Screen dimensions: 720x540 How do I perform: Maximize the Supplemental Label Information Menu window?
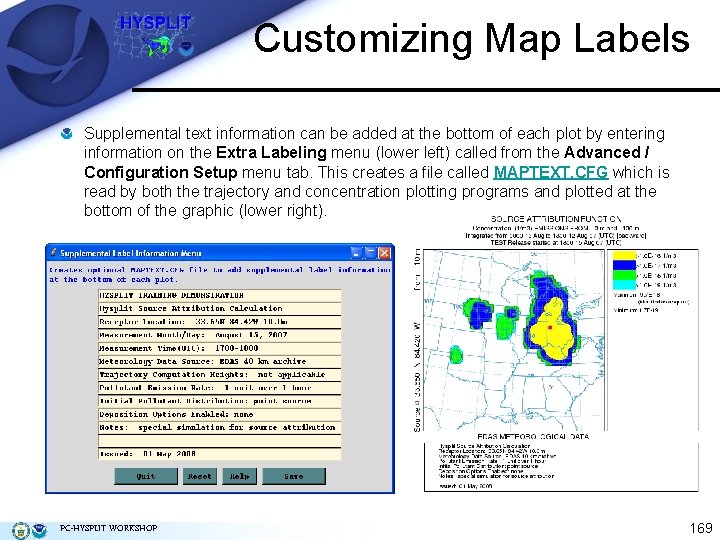tap(370, 253)
